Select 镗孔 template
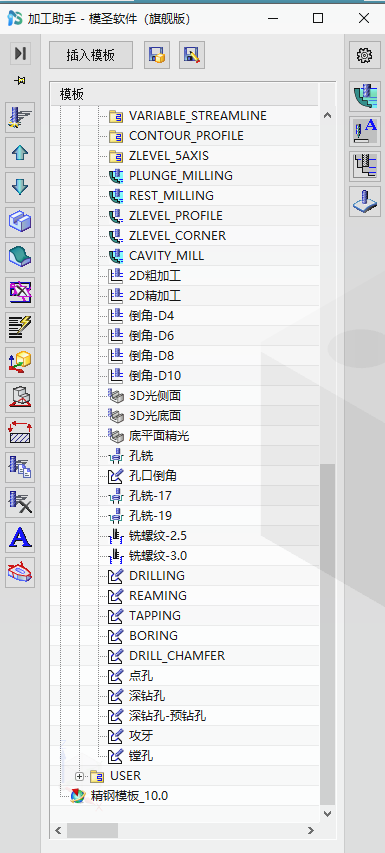385x853 pixels. [141, 756]
